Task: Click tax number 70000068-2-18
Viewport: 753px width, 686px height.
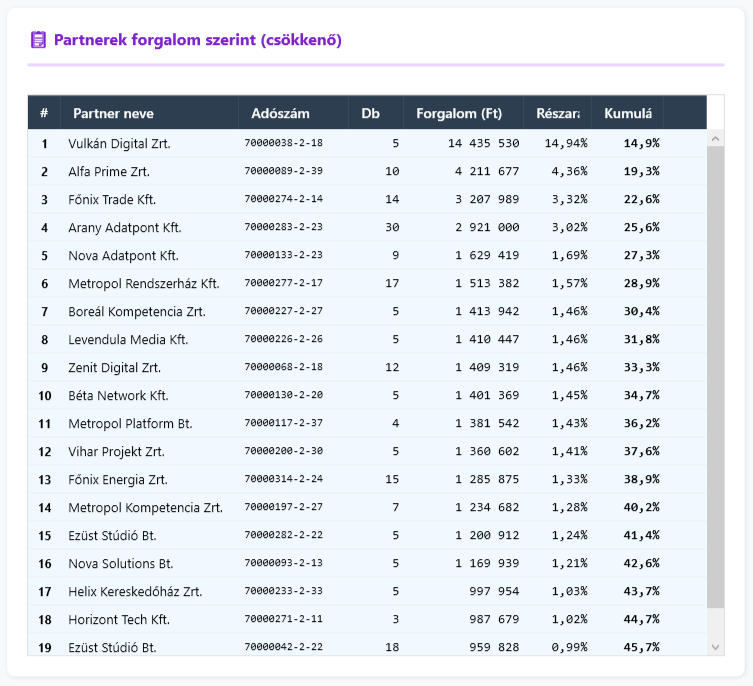Action: tap(283, 368)
